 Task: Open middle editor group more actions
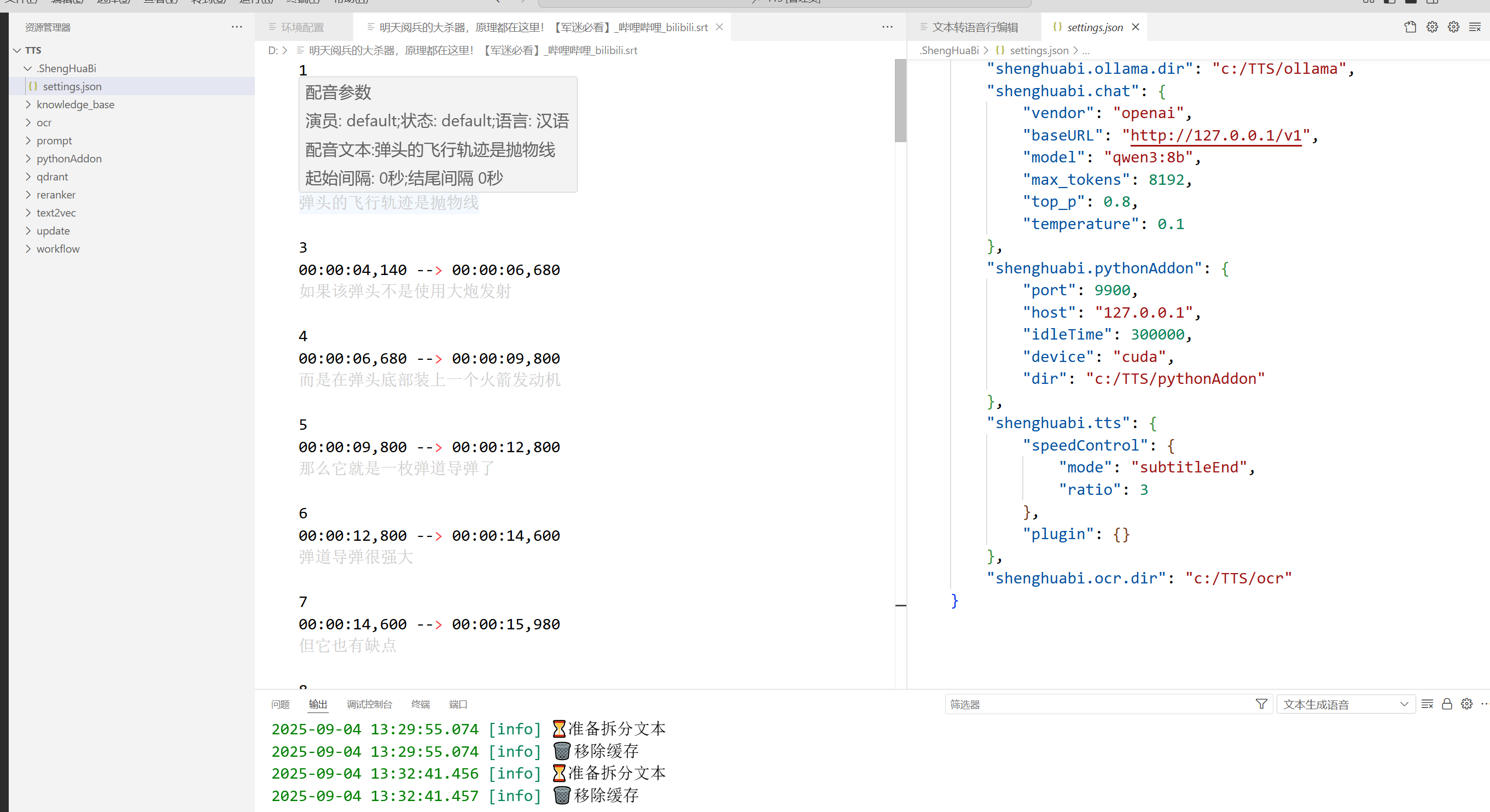(x=887, y=27)
